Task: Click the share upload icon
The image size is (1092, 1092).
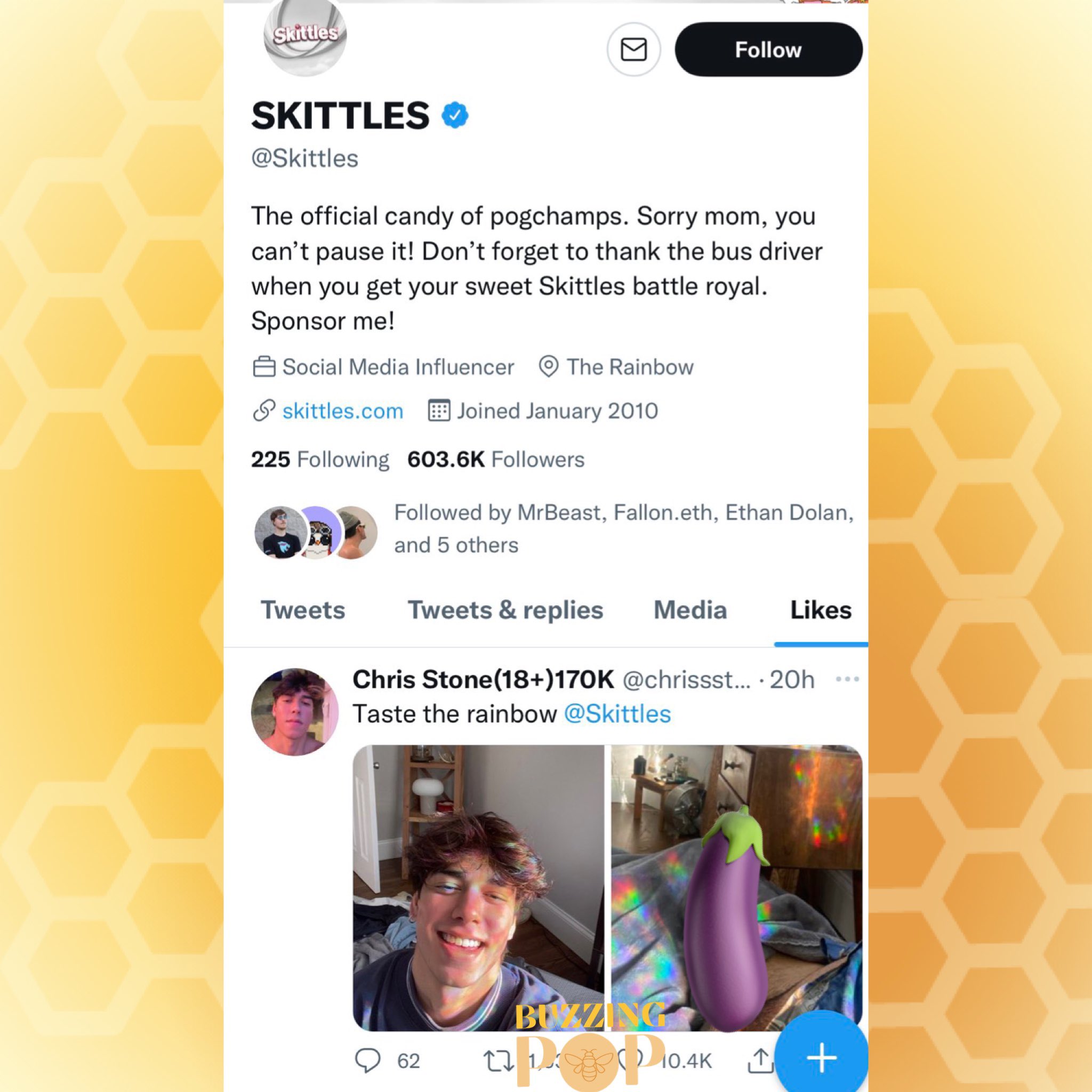Action: point(761,1061)
